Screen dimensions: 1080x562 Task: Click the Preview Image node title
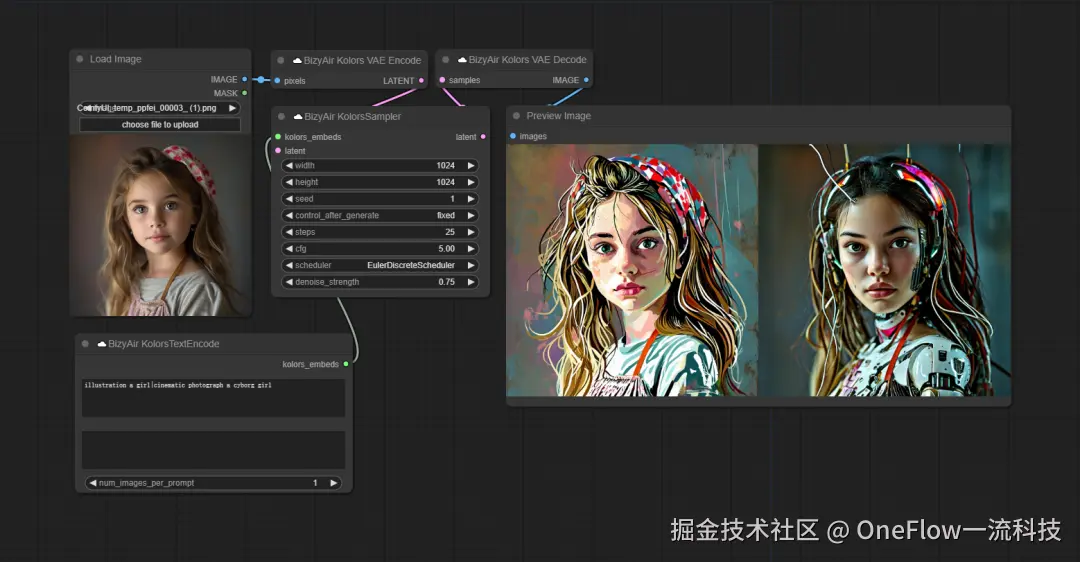pos(559,116)
